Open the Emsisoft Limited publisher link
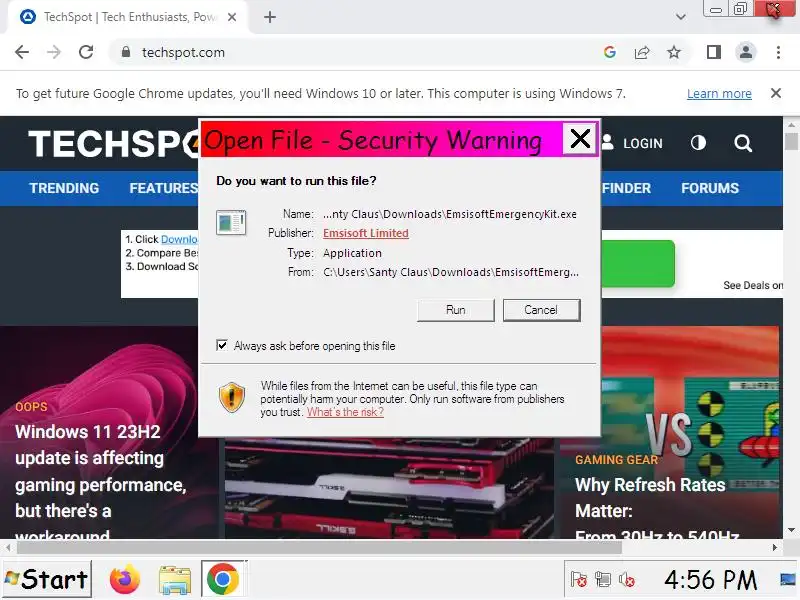The width and height of the screenshot is (800, 600). (365, 233)
